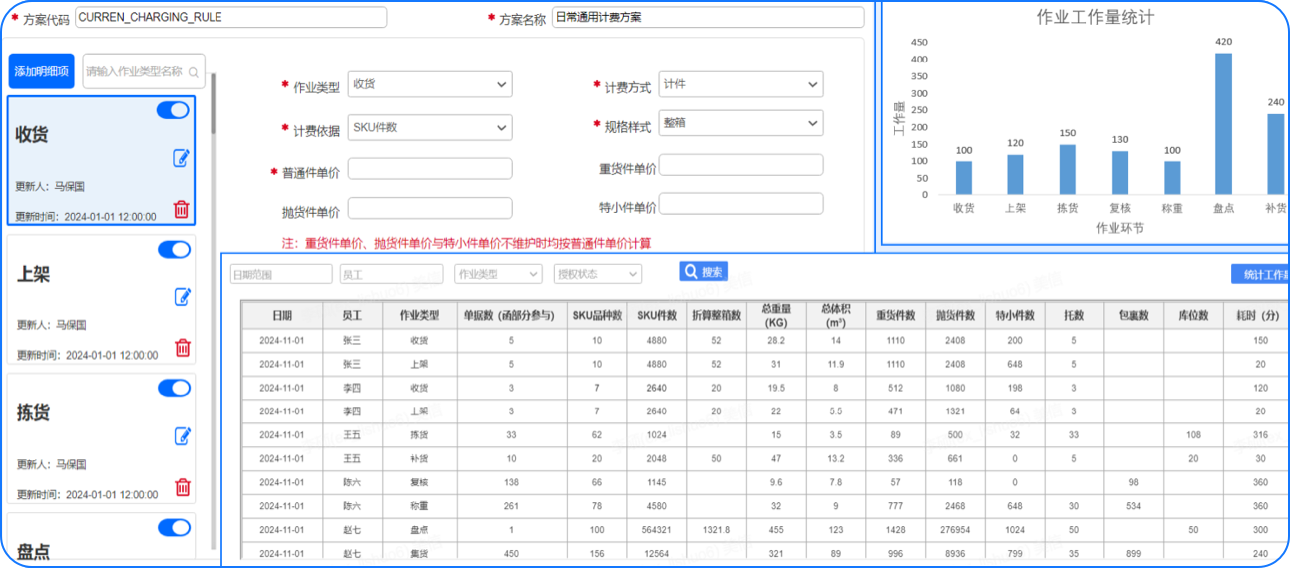Image resolution: width=1290 pixels, height=568 pixels.
Task: Click edit icon on 拣货 card
Action: (182, 436)
